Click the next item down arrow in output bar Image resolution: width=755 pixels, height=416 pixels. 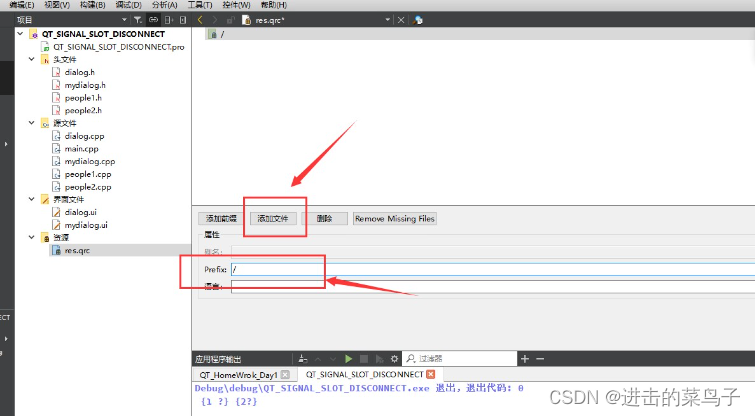tap(333, 359)
